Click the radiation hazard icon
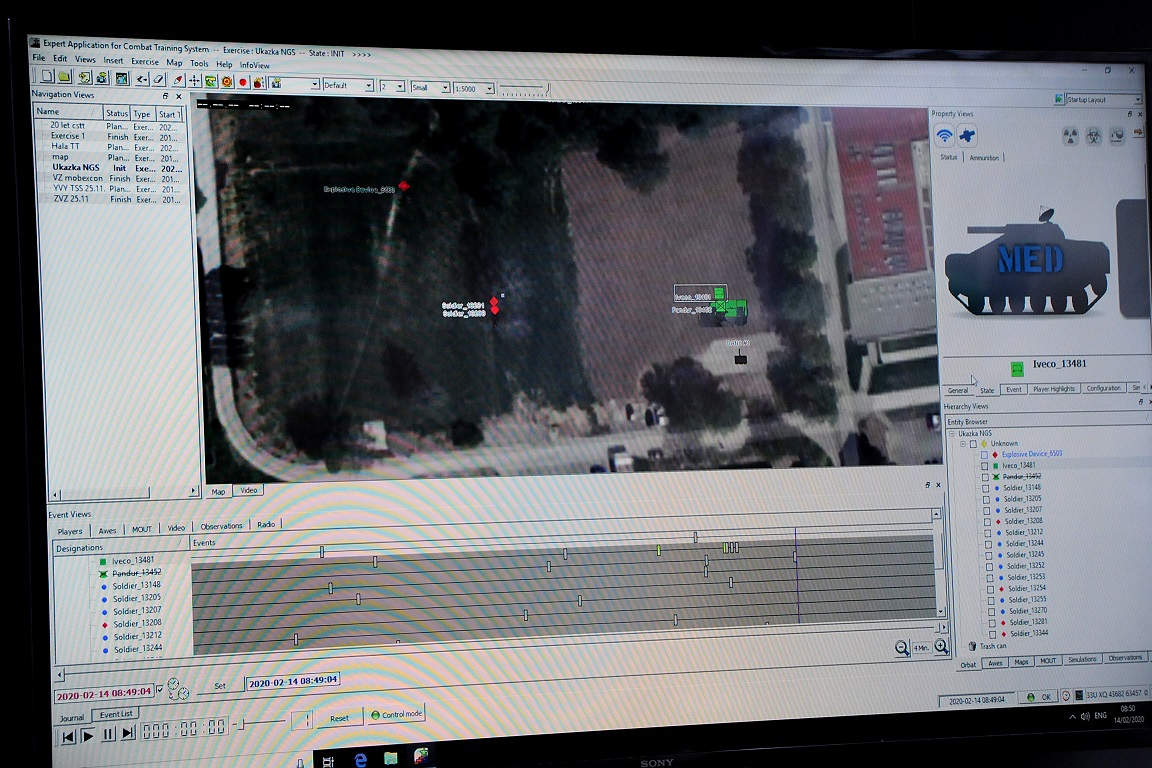 pyautogui.click(x=1070, y=136)
